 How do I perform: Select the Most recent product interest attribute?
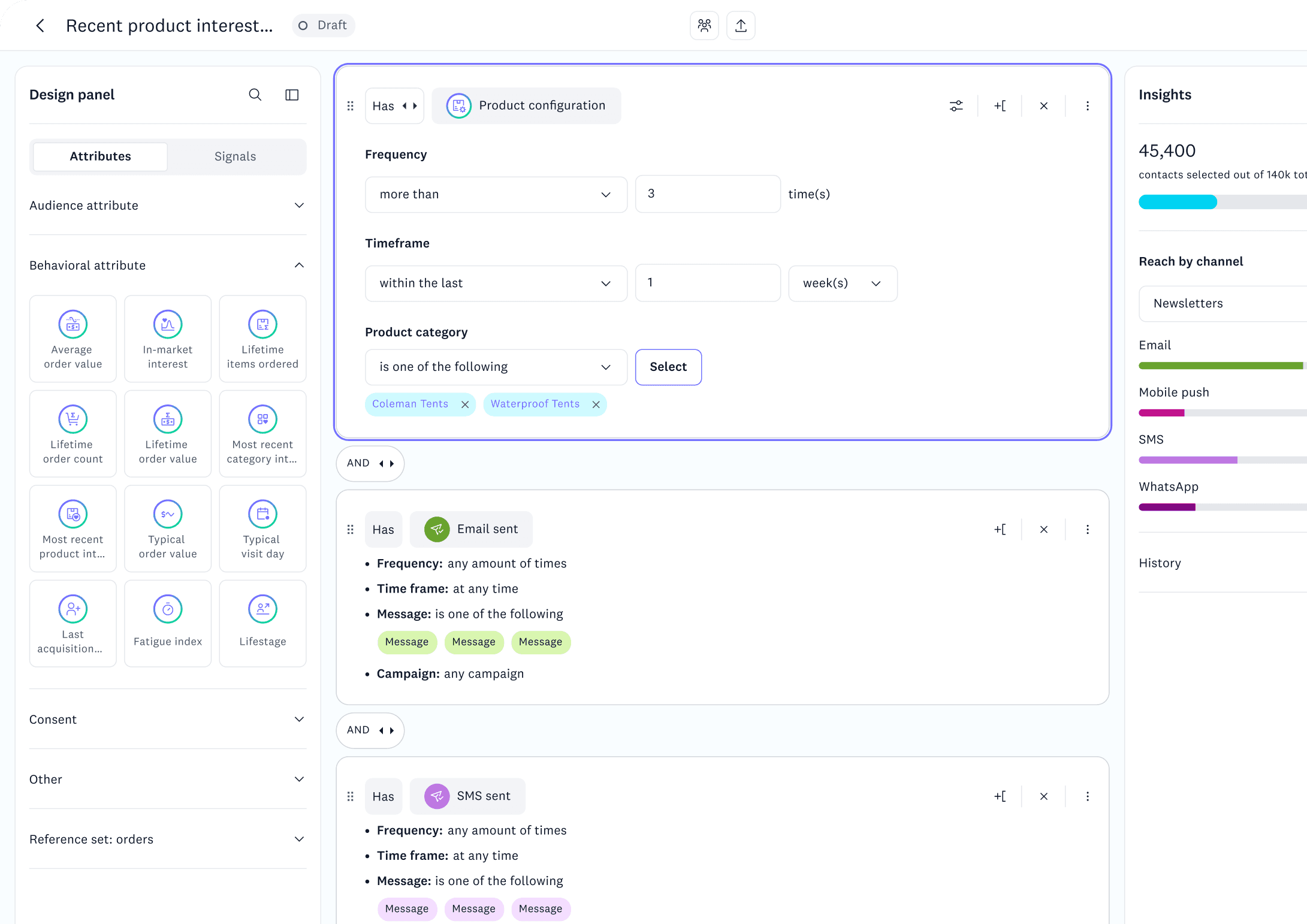73,529
